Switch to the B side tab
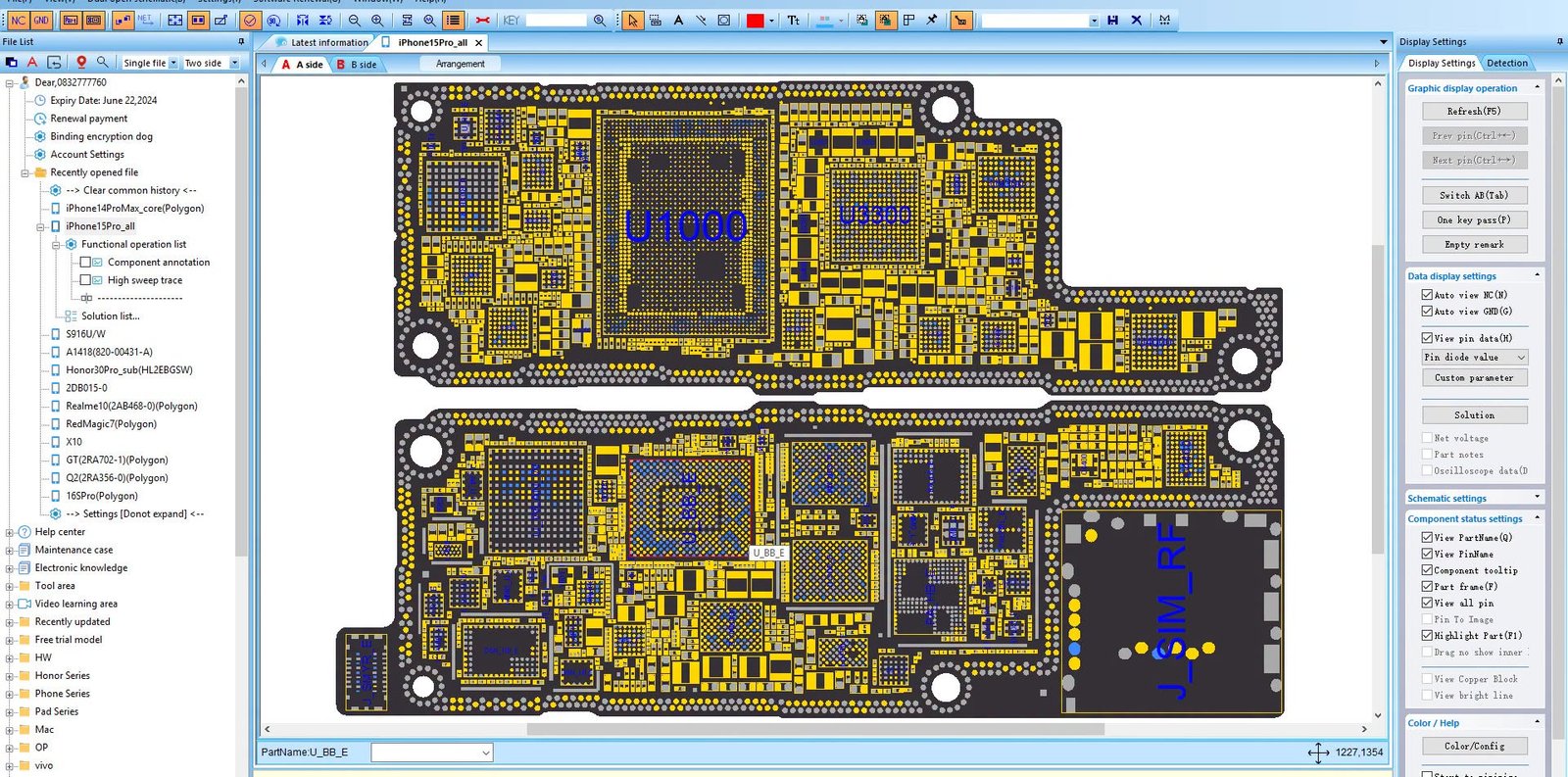 click(x=357, y=65)
